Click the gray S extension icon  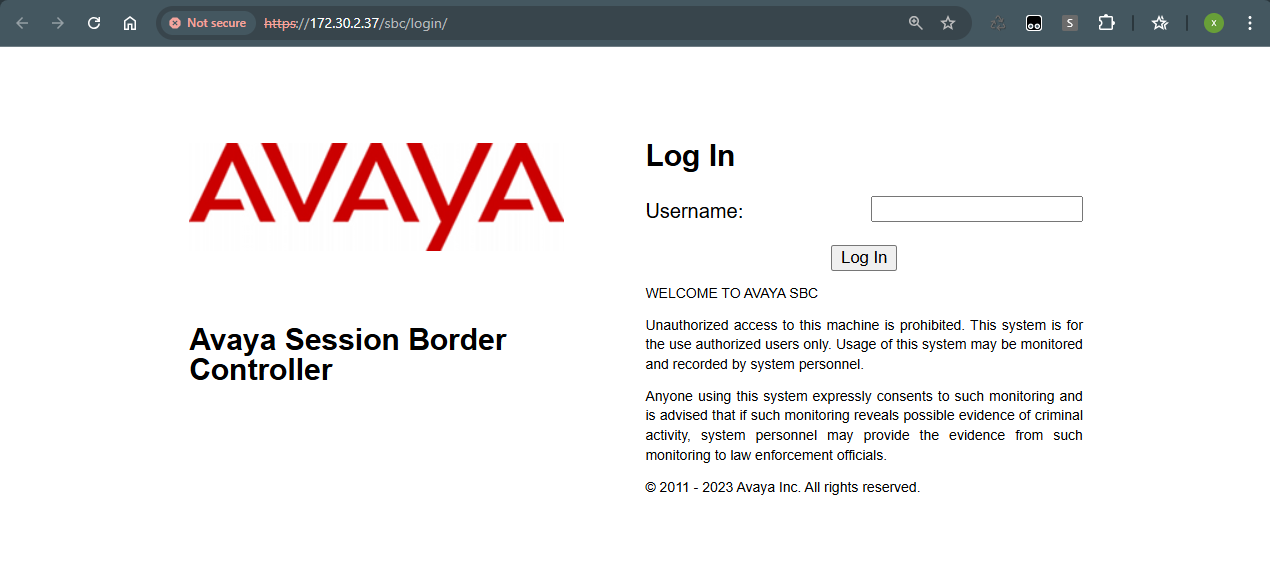[x=1070, y=23]
